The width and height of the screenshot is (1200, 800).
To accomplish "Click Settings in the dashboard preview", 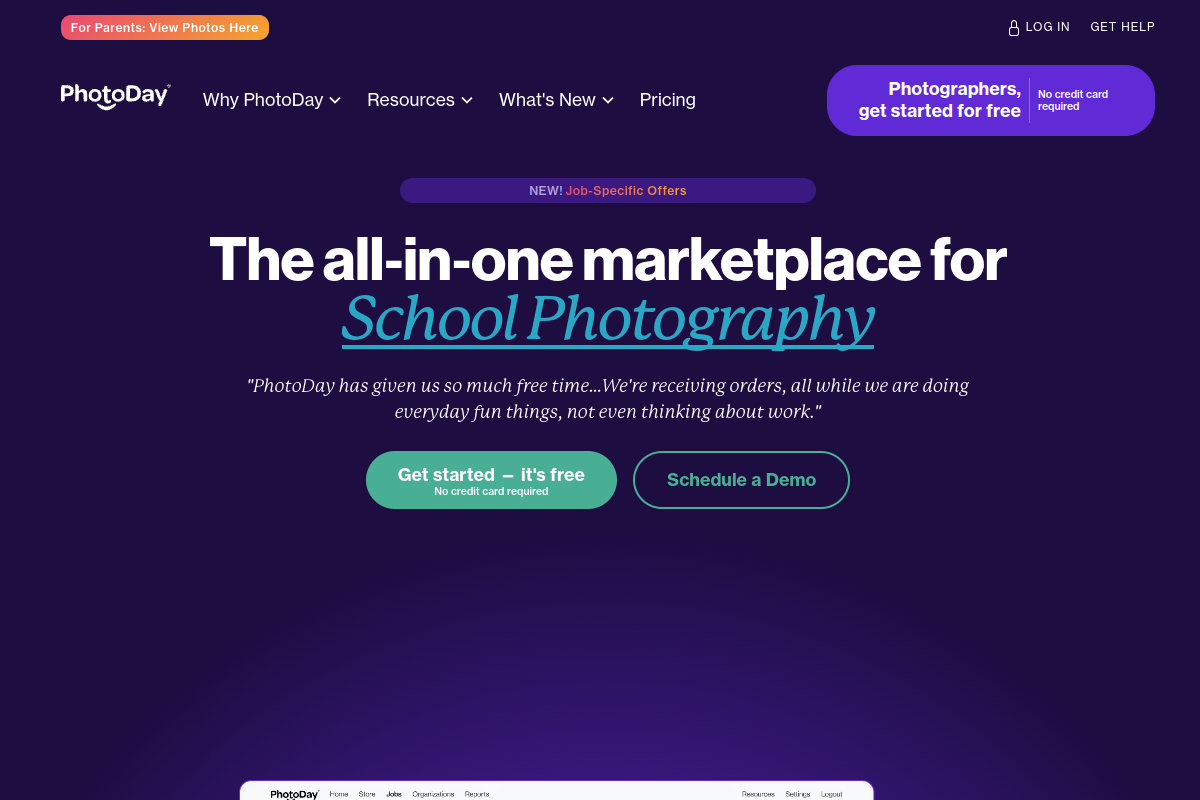I will click(798, 794).
